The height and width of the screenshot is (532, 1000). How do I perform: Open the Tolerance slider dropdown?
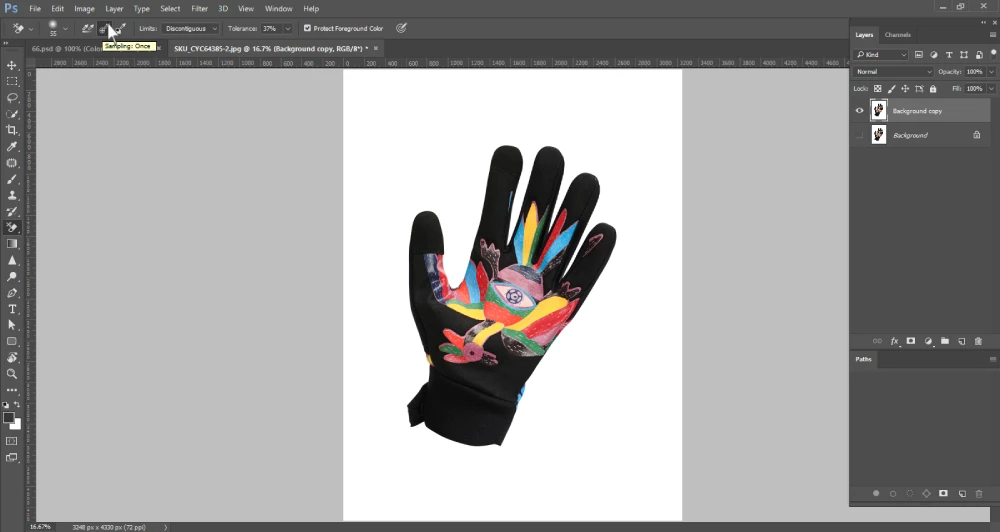288,28
